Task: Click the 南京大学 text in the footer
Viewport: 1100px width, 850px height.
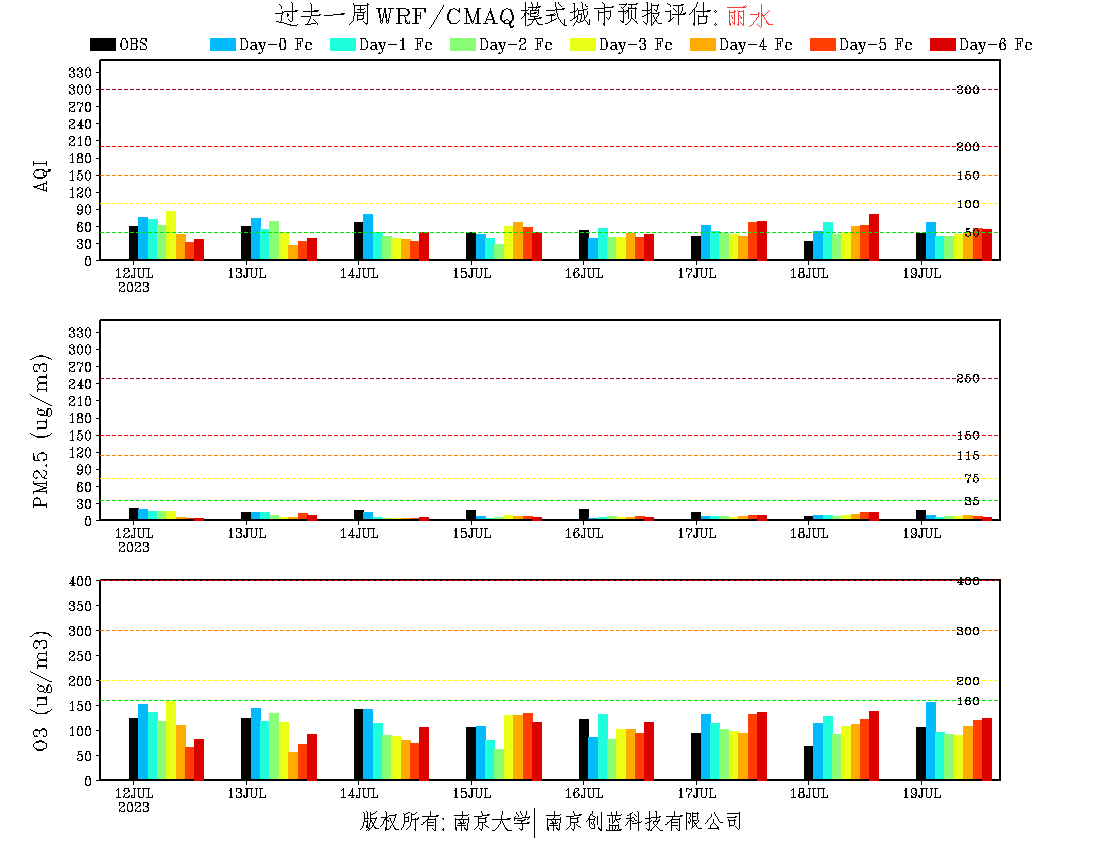Action: pos(490,822)
